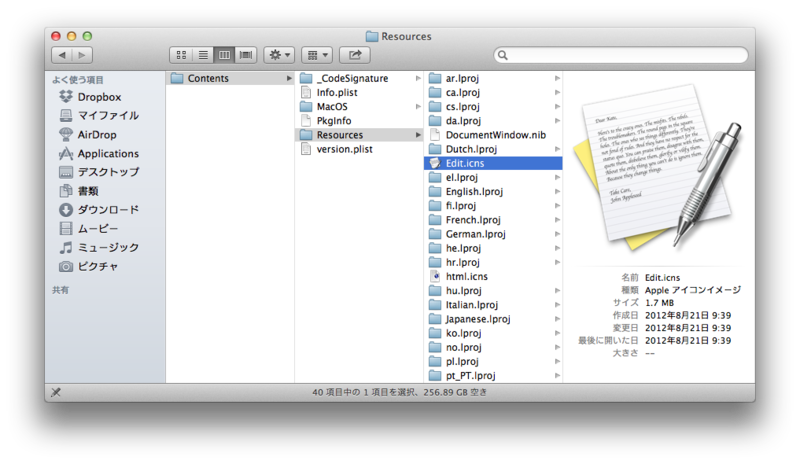800x464 pixels.
Task: Select the French.lproj folder
Action: [493, 219]
